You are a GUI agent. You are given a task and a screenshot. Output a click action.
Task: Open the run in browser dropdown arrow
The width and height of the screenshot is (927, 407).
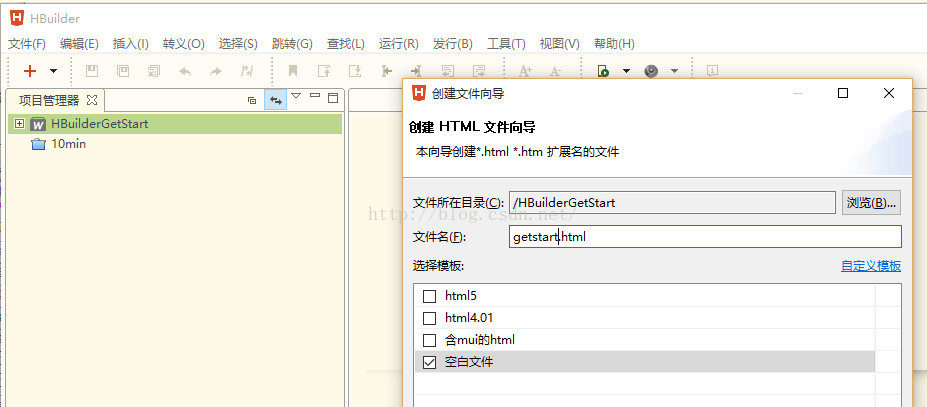point(626,71)
